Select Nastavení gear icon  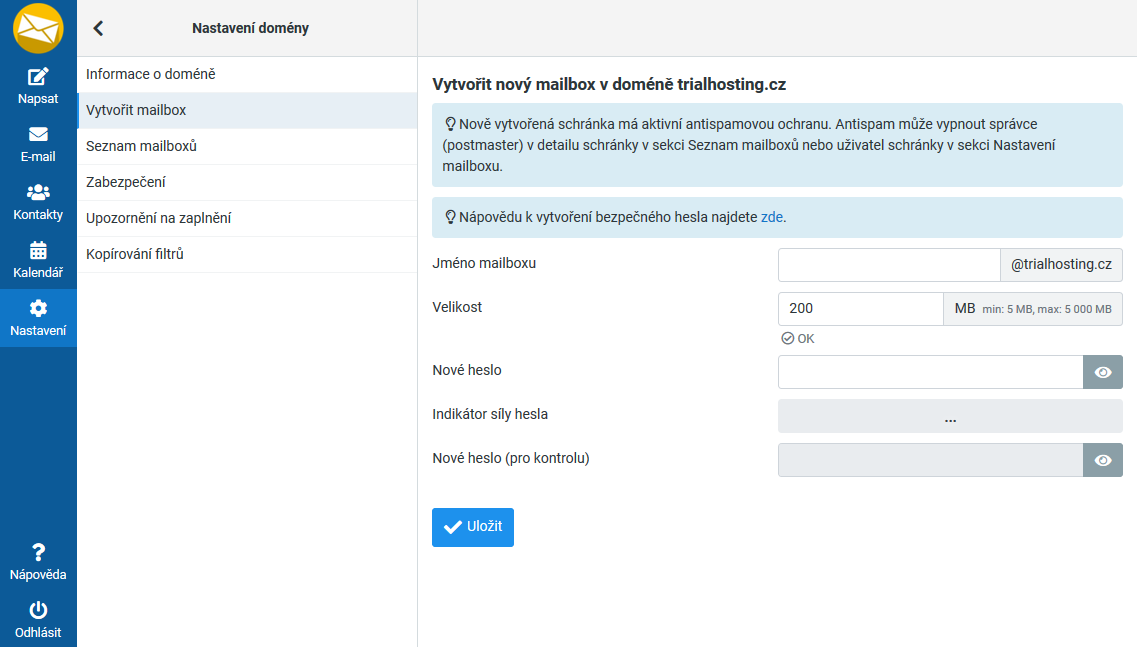tap(38, 308)
